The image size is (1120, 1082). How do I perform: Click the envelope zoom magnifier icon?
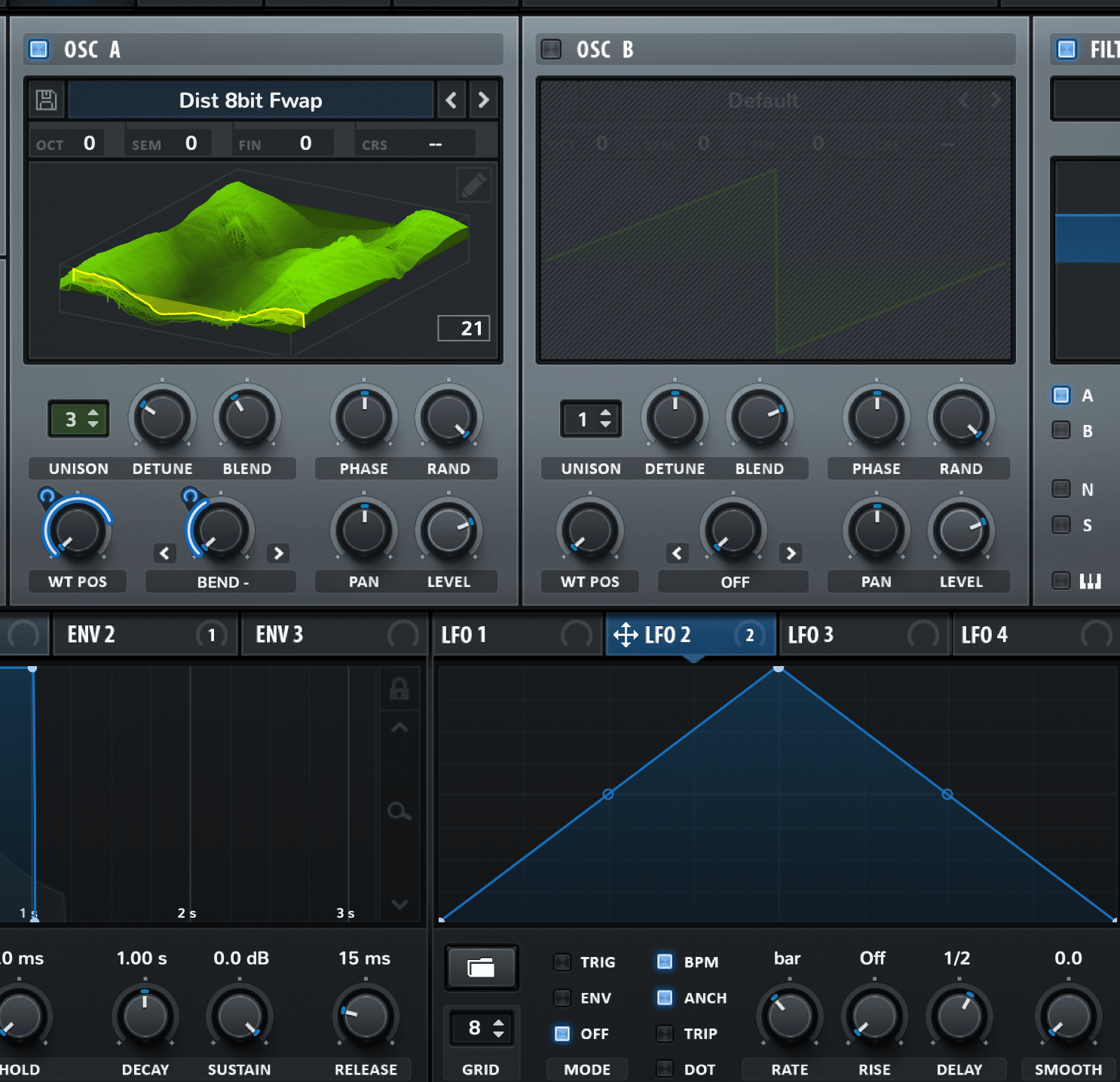(399, 811)
